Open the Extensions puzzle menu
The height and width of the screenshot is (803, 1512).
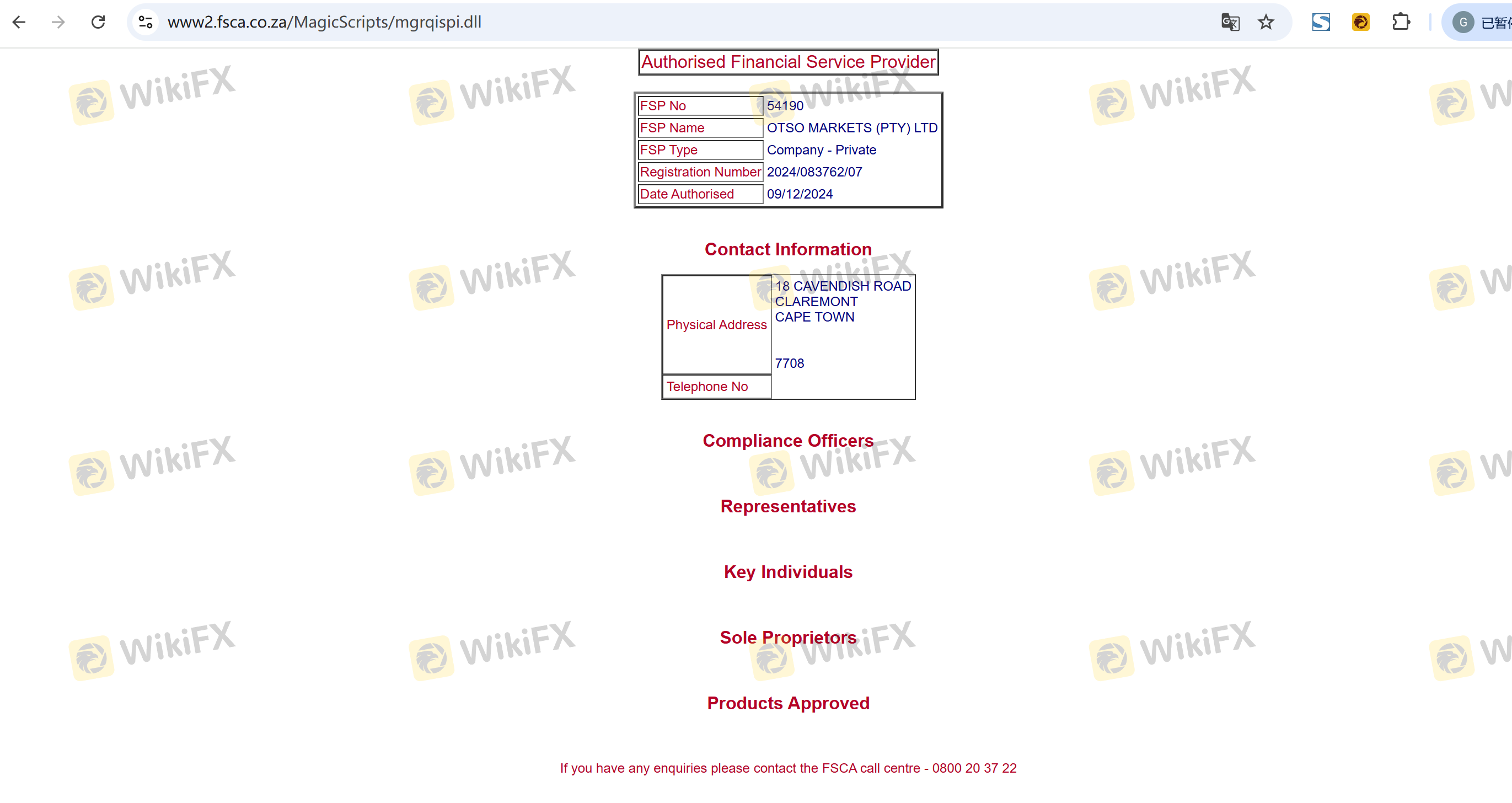[1401, 22]
